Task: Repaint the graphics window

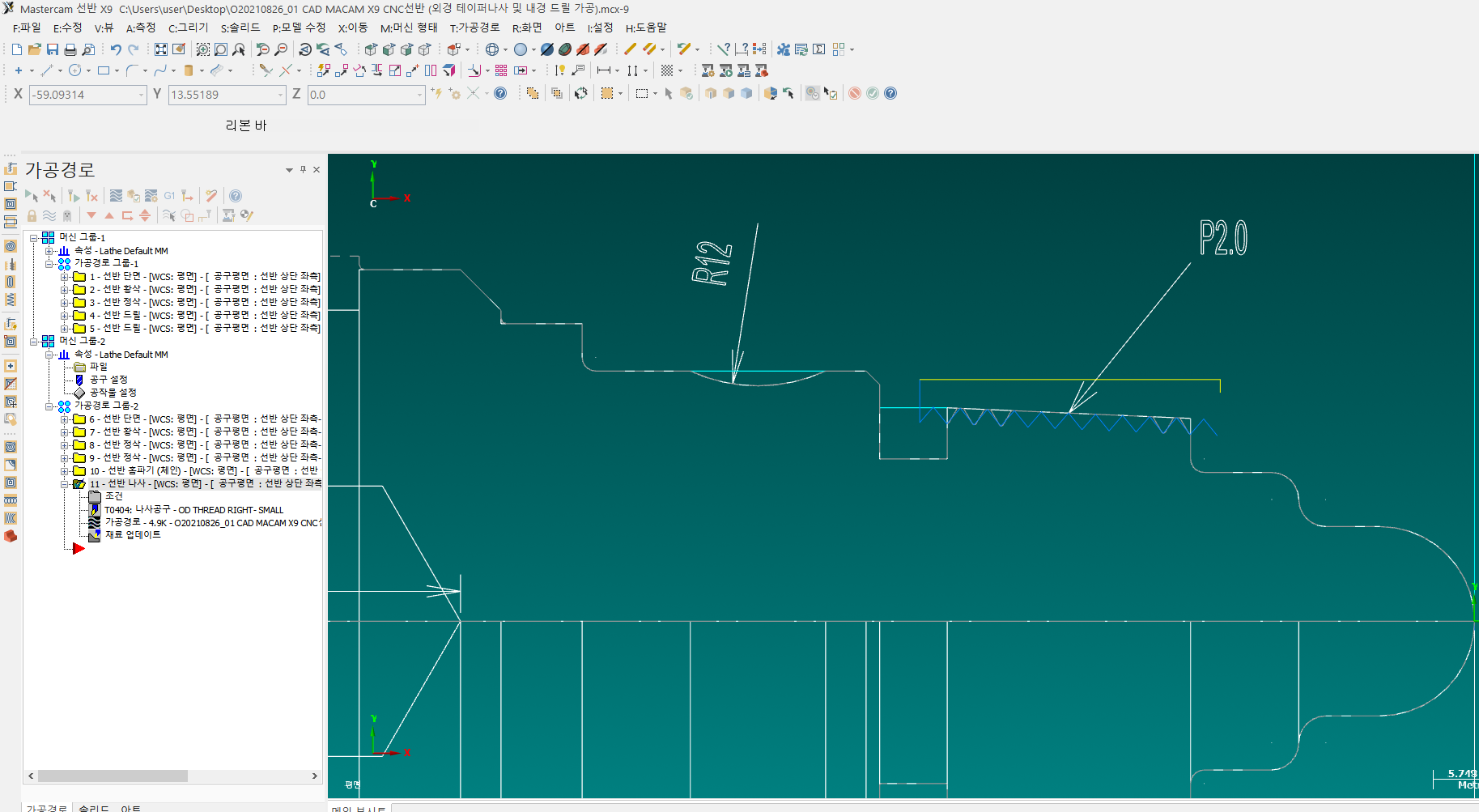Action: 179,49
